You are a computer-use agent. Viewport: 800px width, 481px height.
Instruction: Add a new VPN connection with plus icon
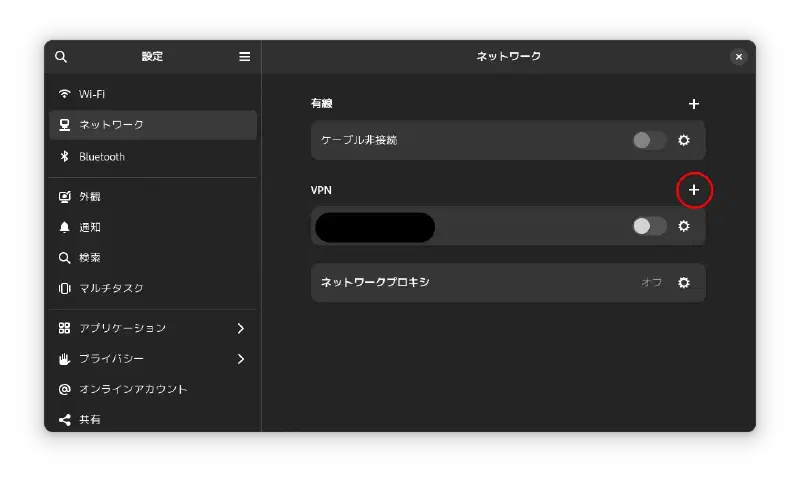[x=693, y=190]
